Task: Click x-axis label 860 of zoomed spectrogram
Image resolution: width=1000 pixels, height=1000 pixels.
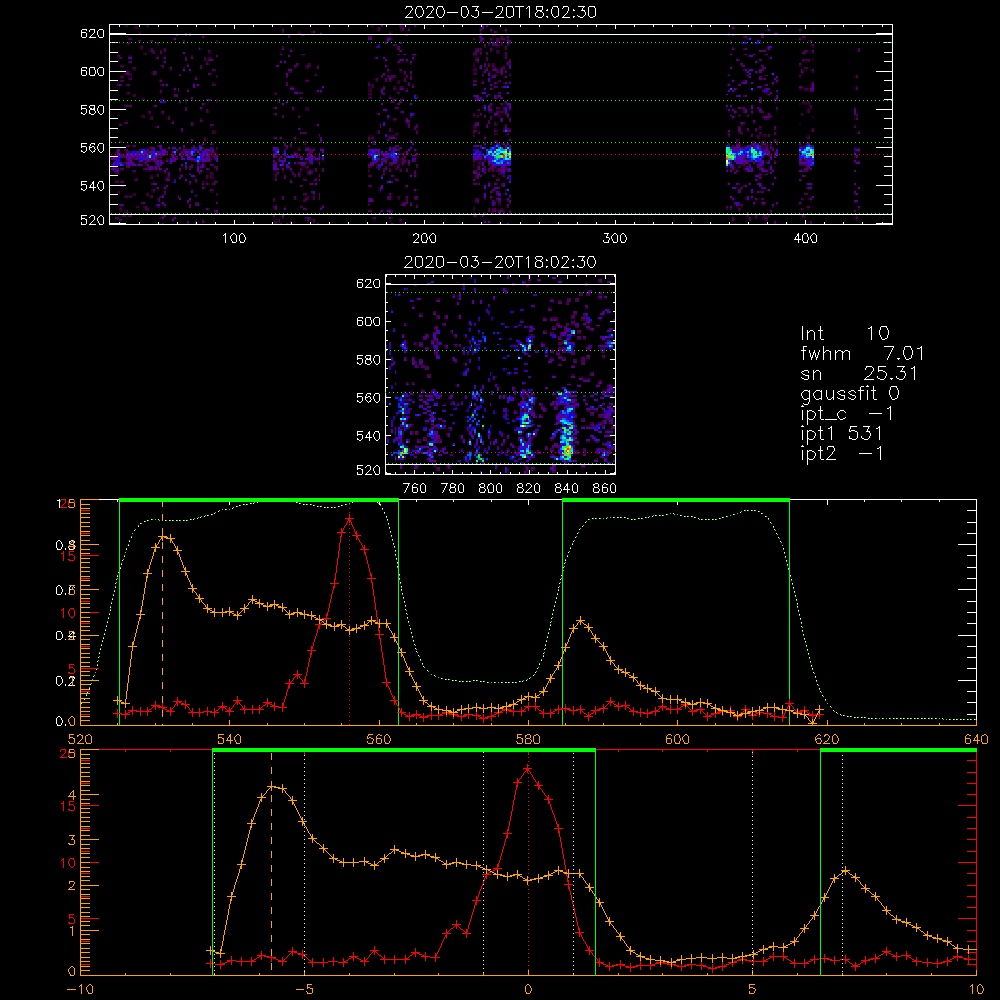Action: [x=605, y=489]
